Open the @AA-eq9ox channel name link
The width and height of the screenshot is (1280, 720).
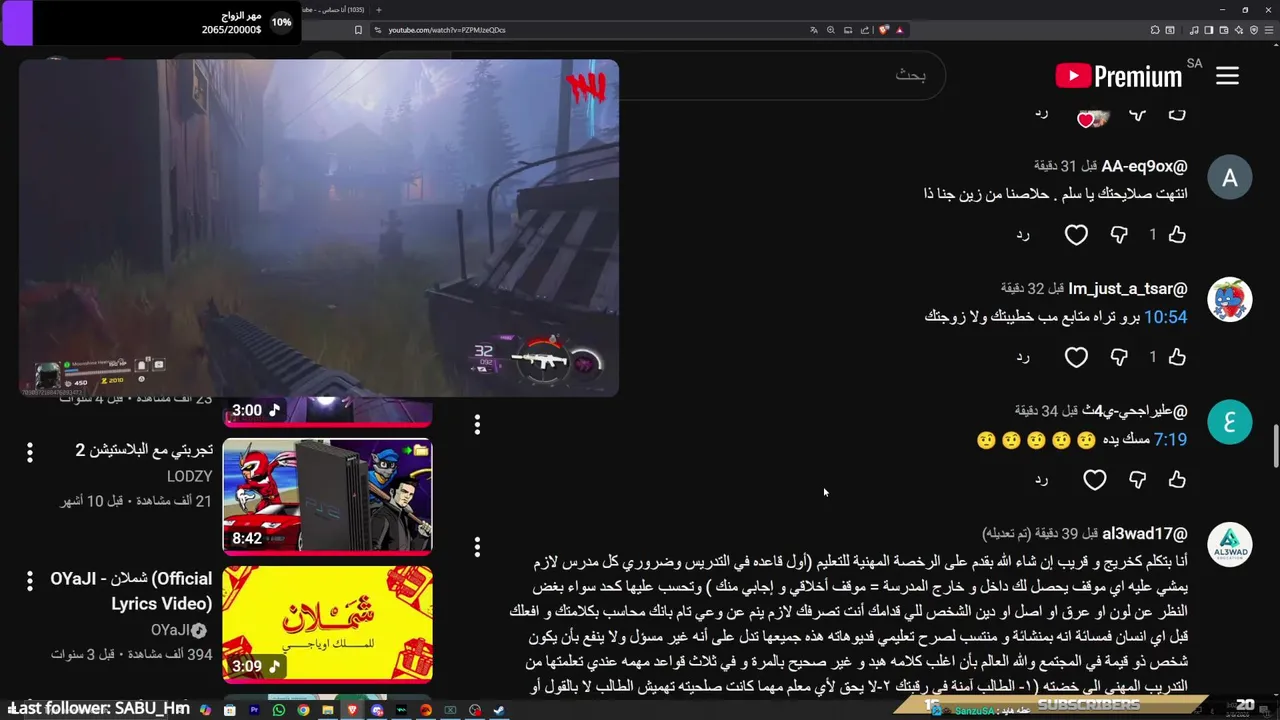[1144, 166]
